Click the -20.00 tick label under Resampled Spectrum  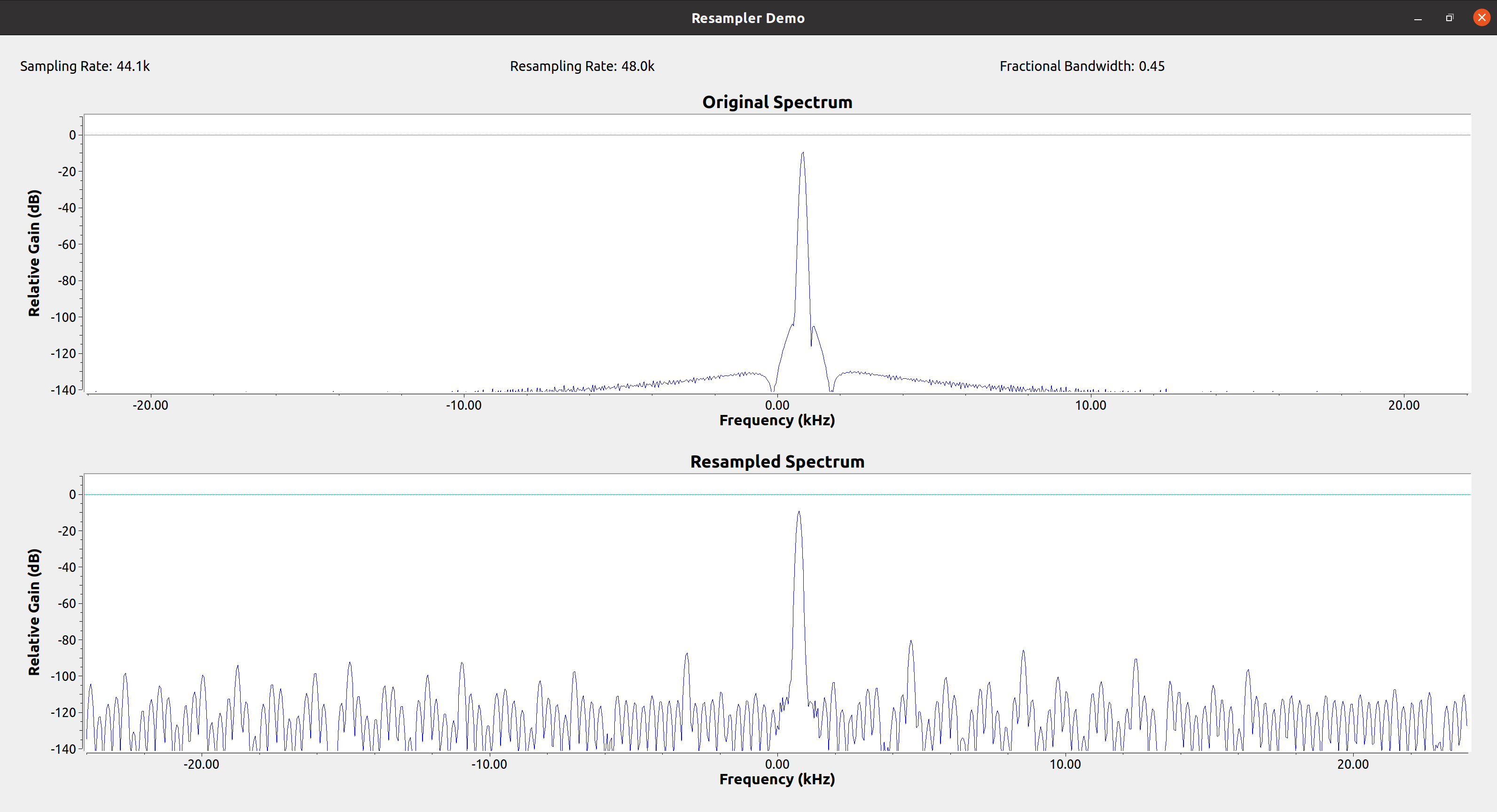tap(201, 765)
